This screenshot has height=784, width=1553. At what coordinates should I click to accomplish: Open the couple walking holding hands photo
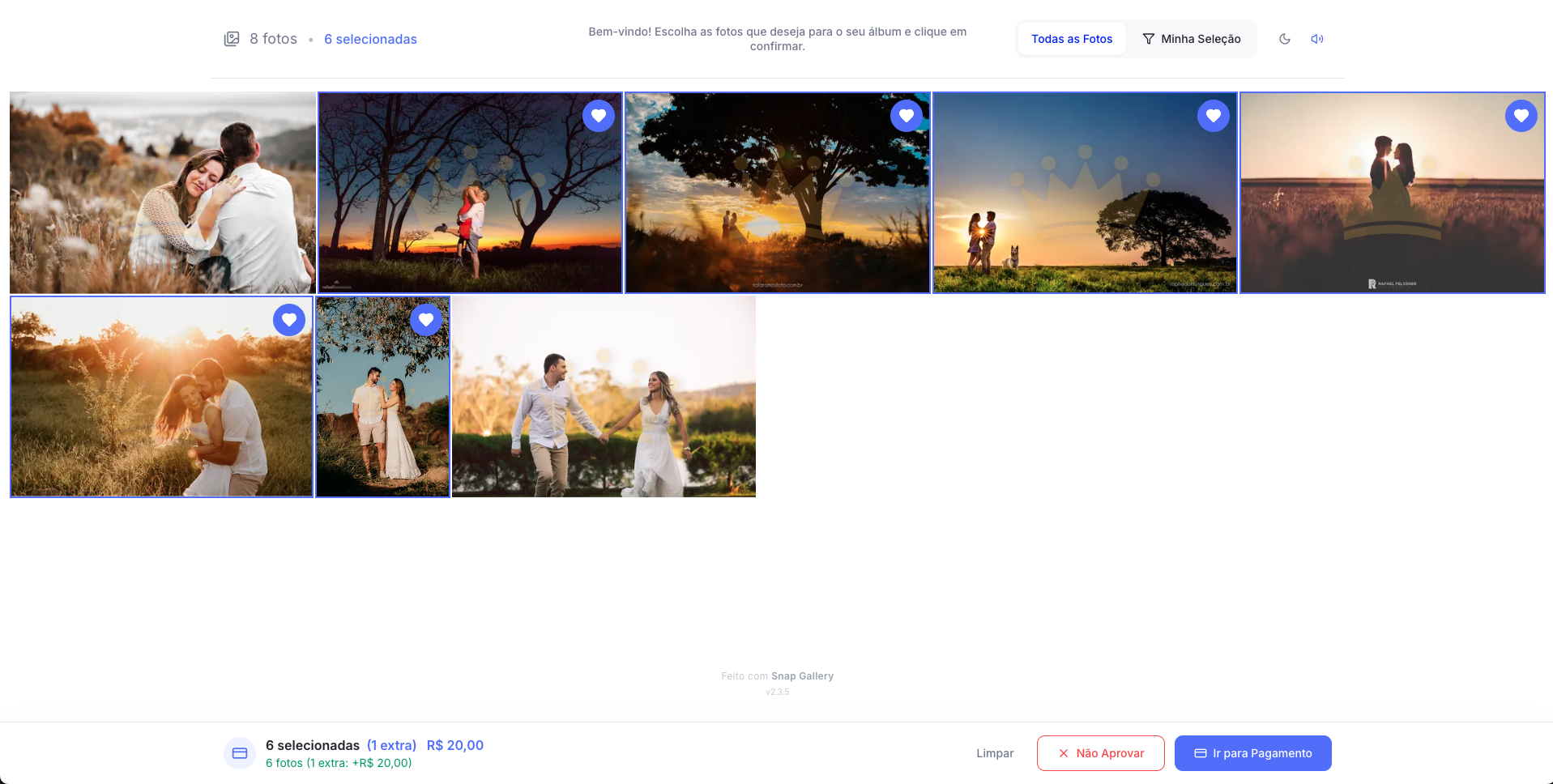604,397
